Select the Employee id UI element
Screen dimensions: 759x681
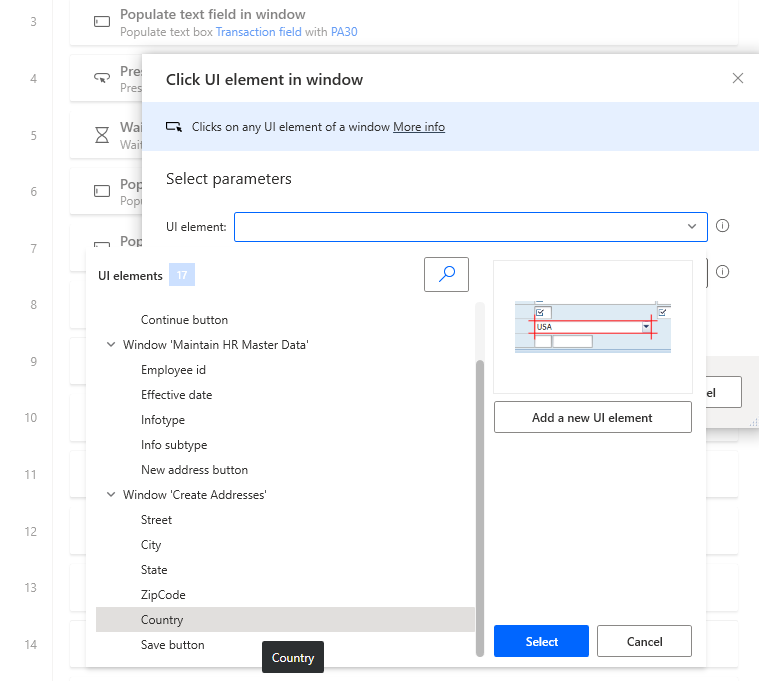pyautogui.click(x=173, y=370)
